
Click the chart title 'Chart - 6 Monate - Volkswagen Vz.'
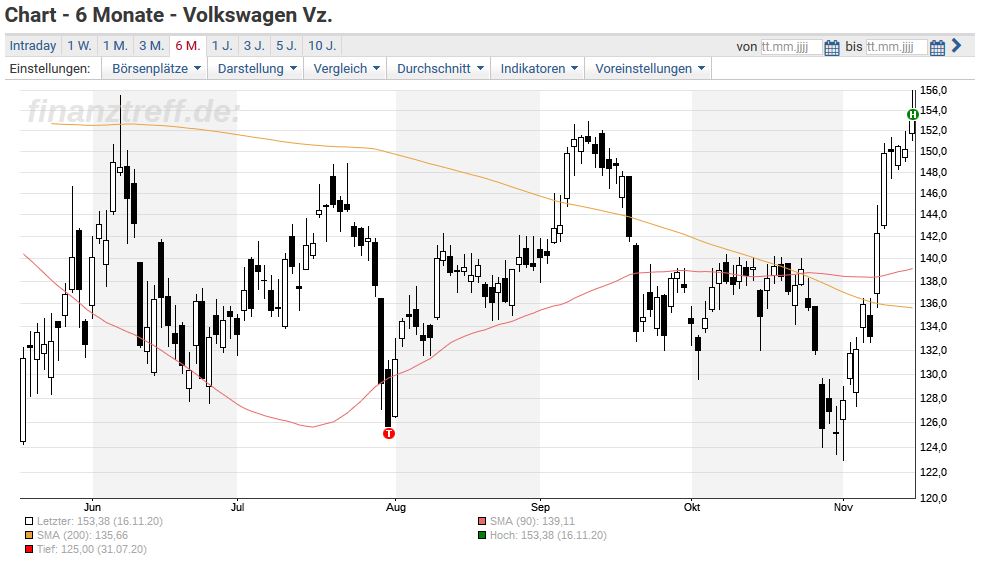[x=168, y=14]
